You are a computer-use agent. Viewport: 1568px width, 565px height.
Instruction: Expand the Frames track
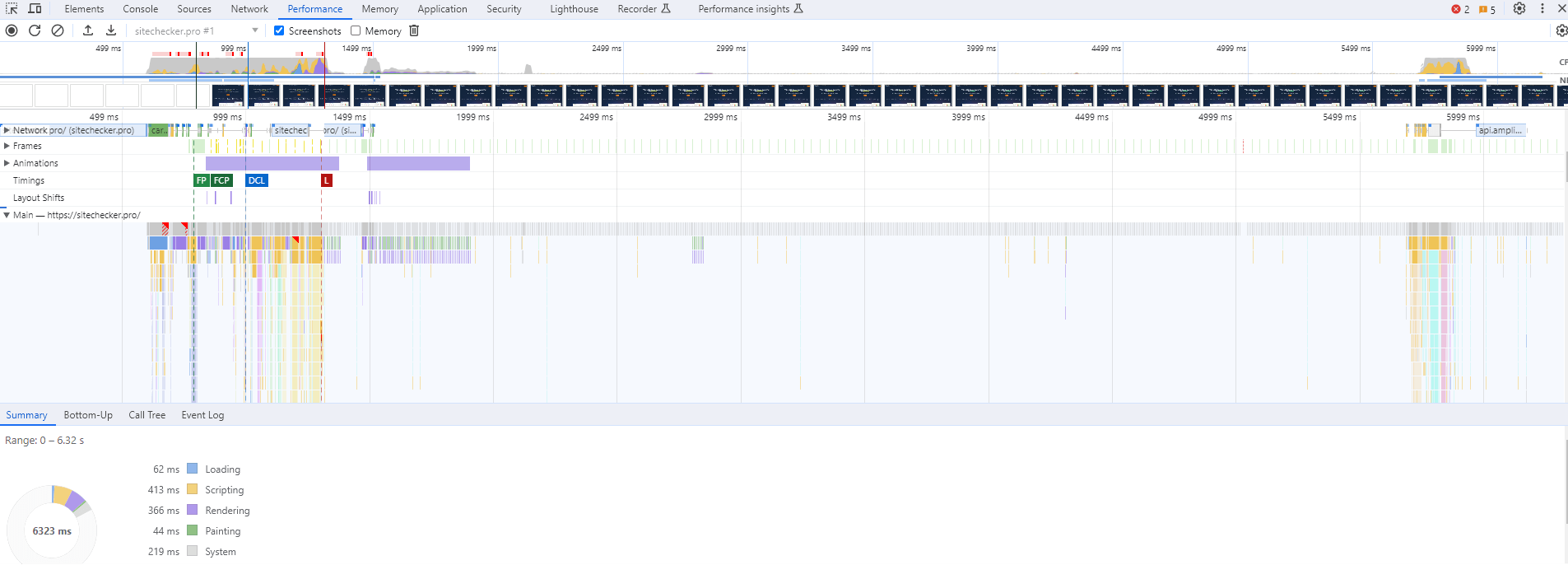pos(7,146)
